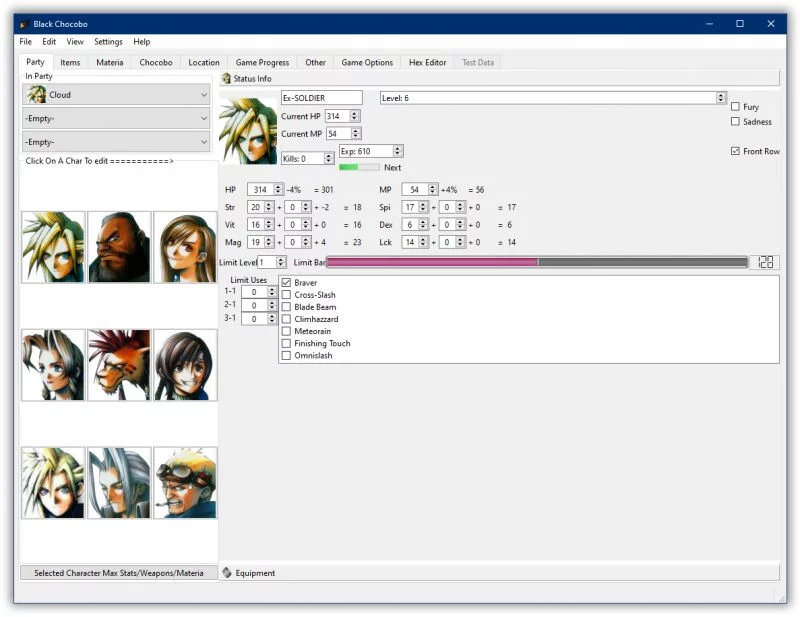Check the Finishing Touch limit checkbox

tap(286, 343)
